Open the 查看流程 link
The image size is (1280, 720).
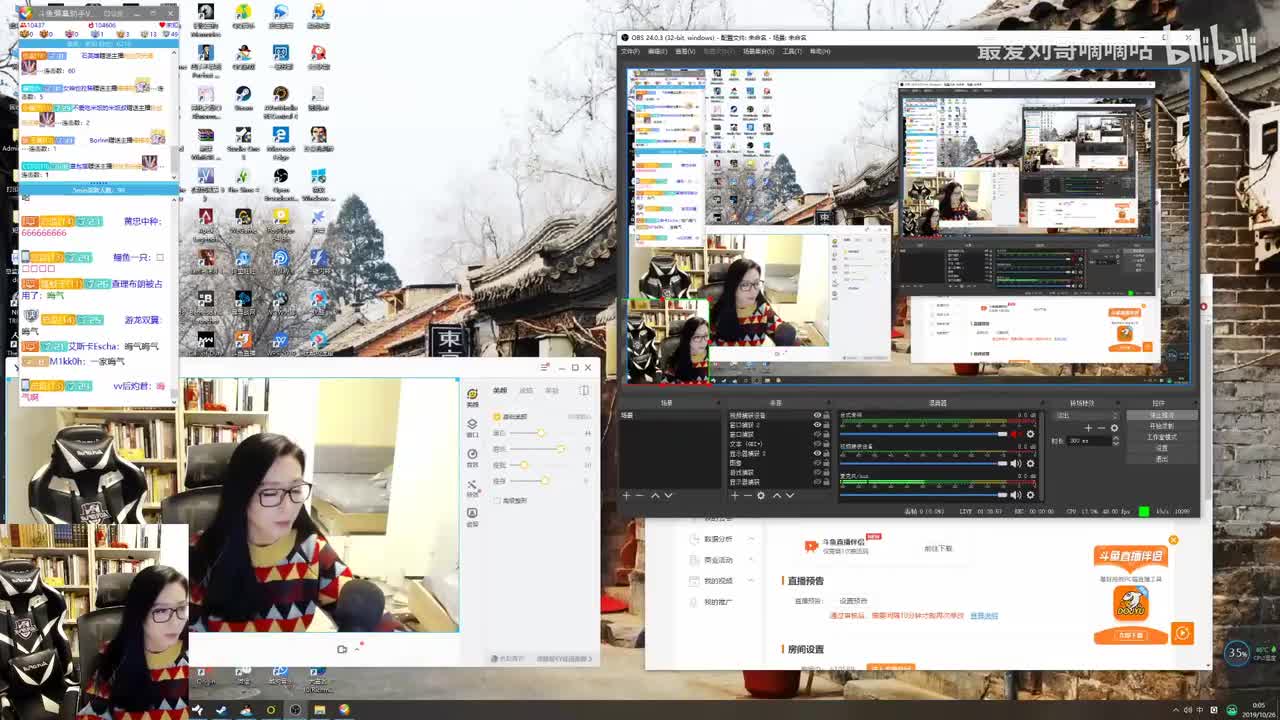984,616
